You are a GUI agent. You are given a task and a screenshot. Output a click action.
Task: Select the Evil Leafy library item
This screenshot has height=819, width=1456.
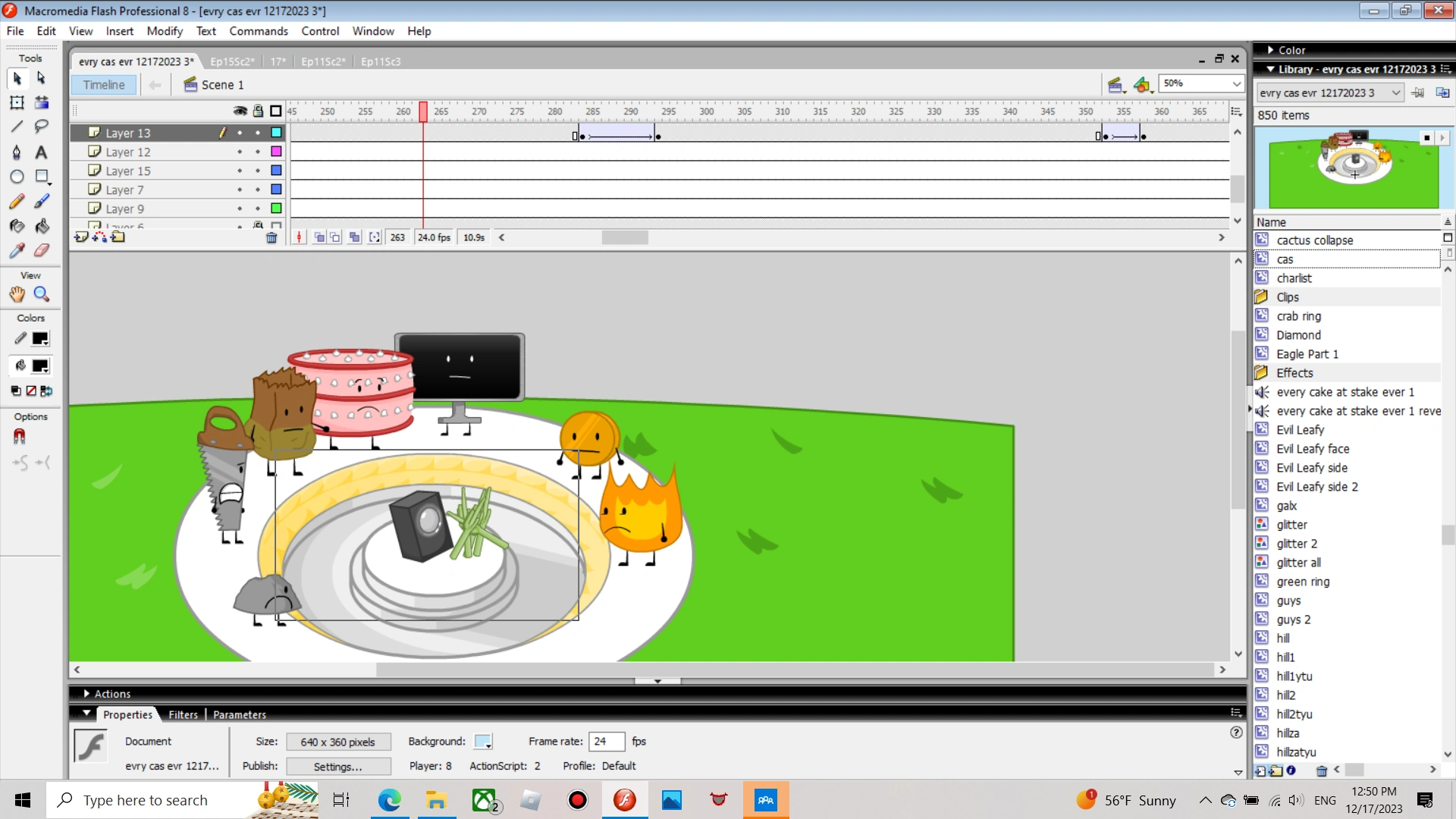[1300, 430]
